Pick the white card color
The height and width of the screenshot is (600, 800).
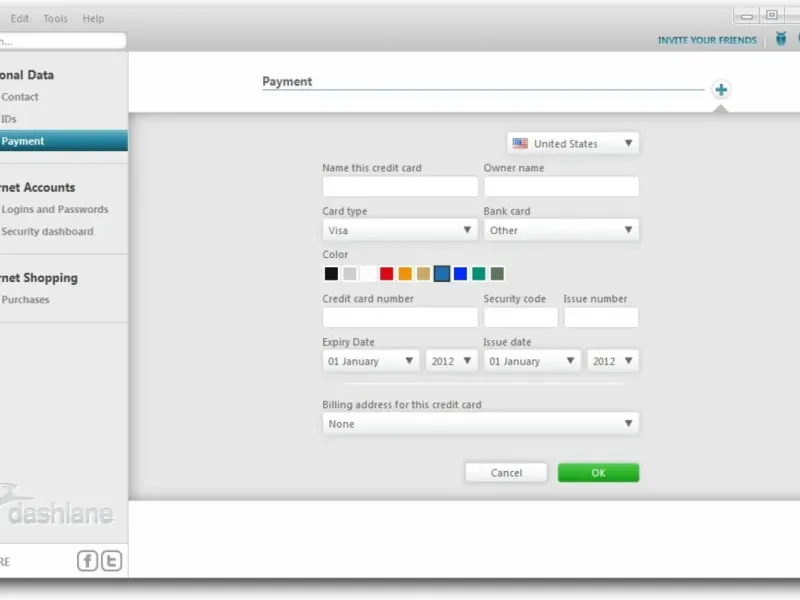(x=368, y=274)
